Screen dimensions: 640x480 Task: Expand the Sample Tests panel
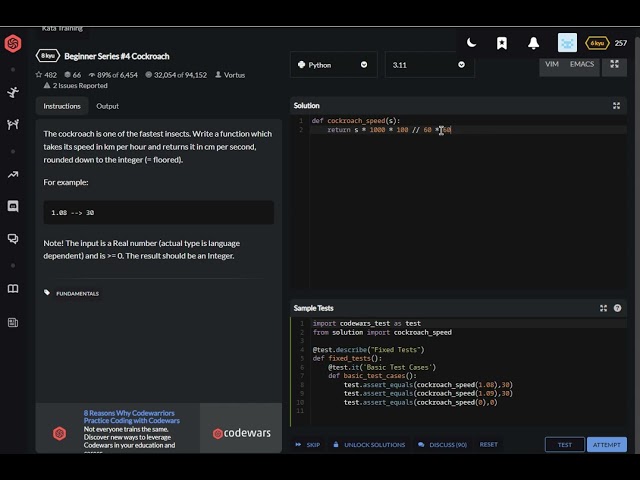pyautogui.click(x=603, y=308)
